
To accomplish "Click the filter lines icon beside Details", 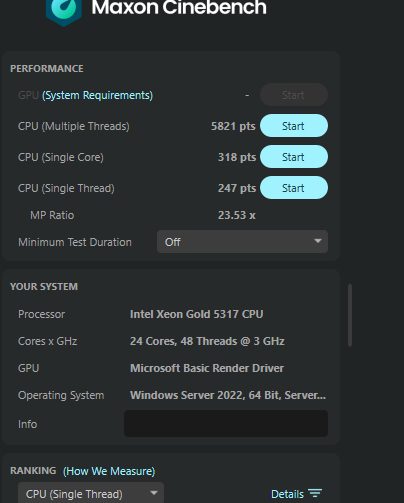I will click(315, 493).
